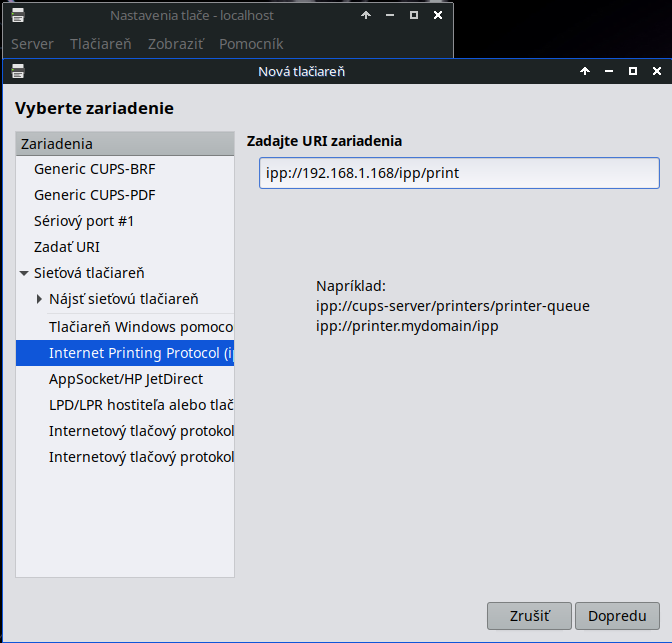Viewport: 672px width, 643px height.
Task: Collapse the Sieťová tlačiareň tree group
Action: coord(23,273)
